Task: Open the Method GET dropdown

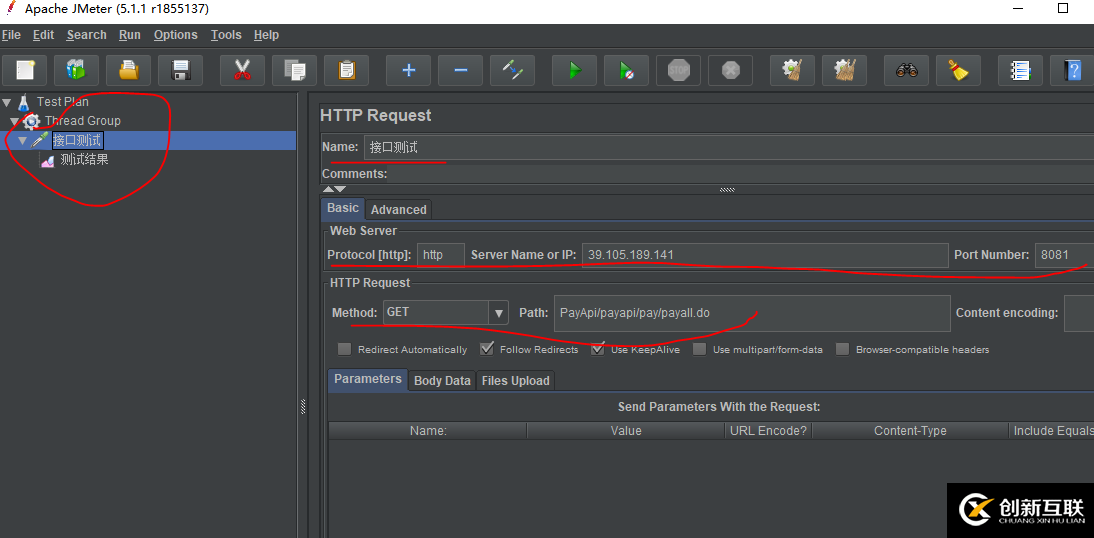Action: (x=498, y=313)
